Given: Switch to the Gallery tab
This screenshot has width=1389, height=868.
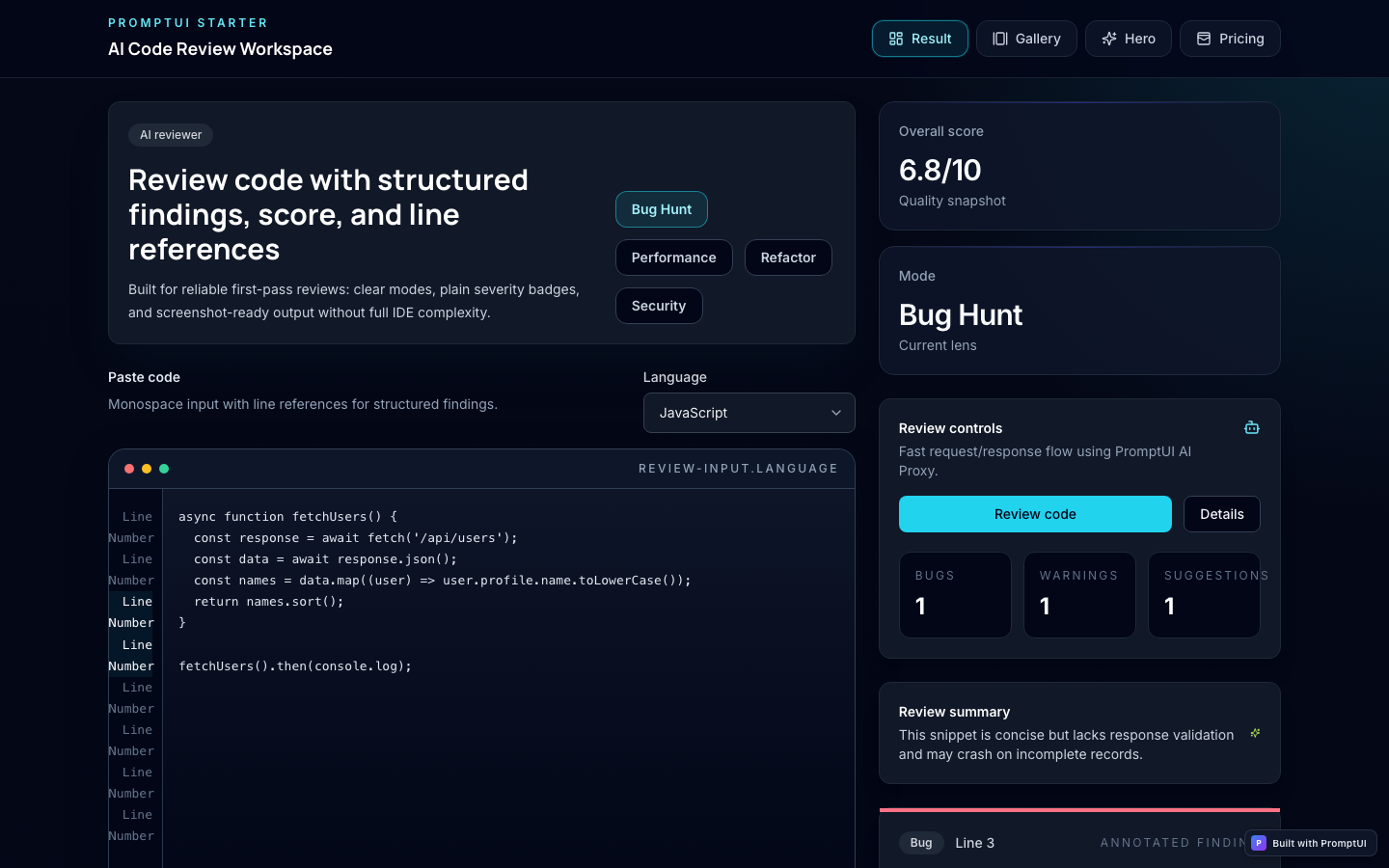Looking at the screenshot, I should [x=1026, y=39].
